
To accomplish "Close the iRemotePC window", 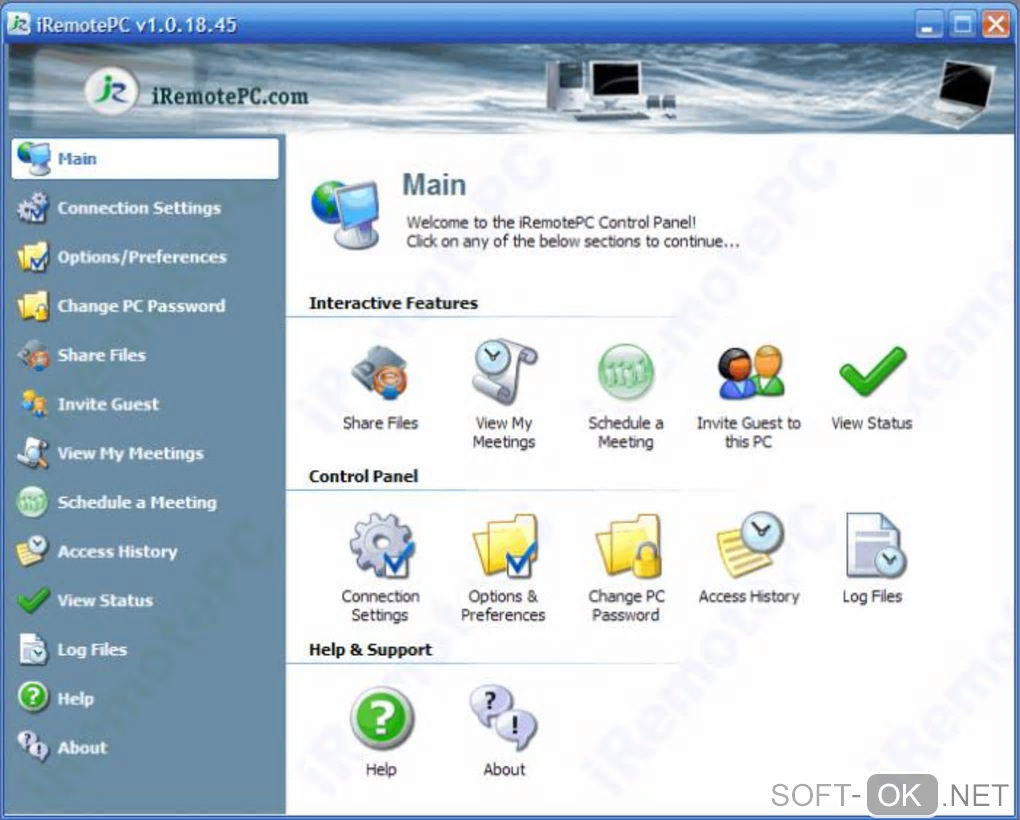I will [996, 25].
